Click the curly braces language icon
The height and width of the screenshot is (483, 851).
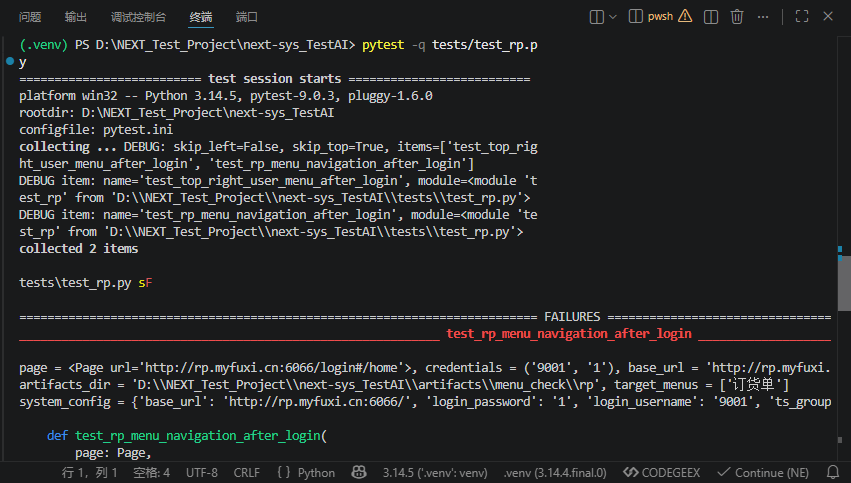[283, 473]
